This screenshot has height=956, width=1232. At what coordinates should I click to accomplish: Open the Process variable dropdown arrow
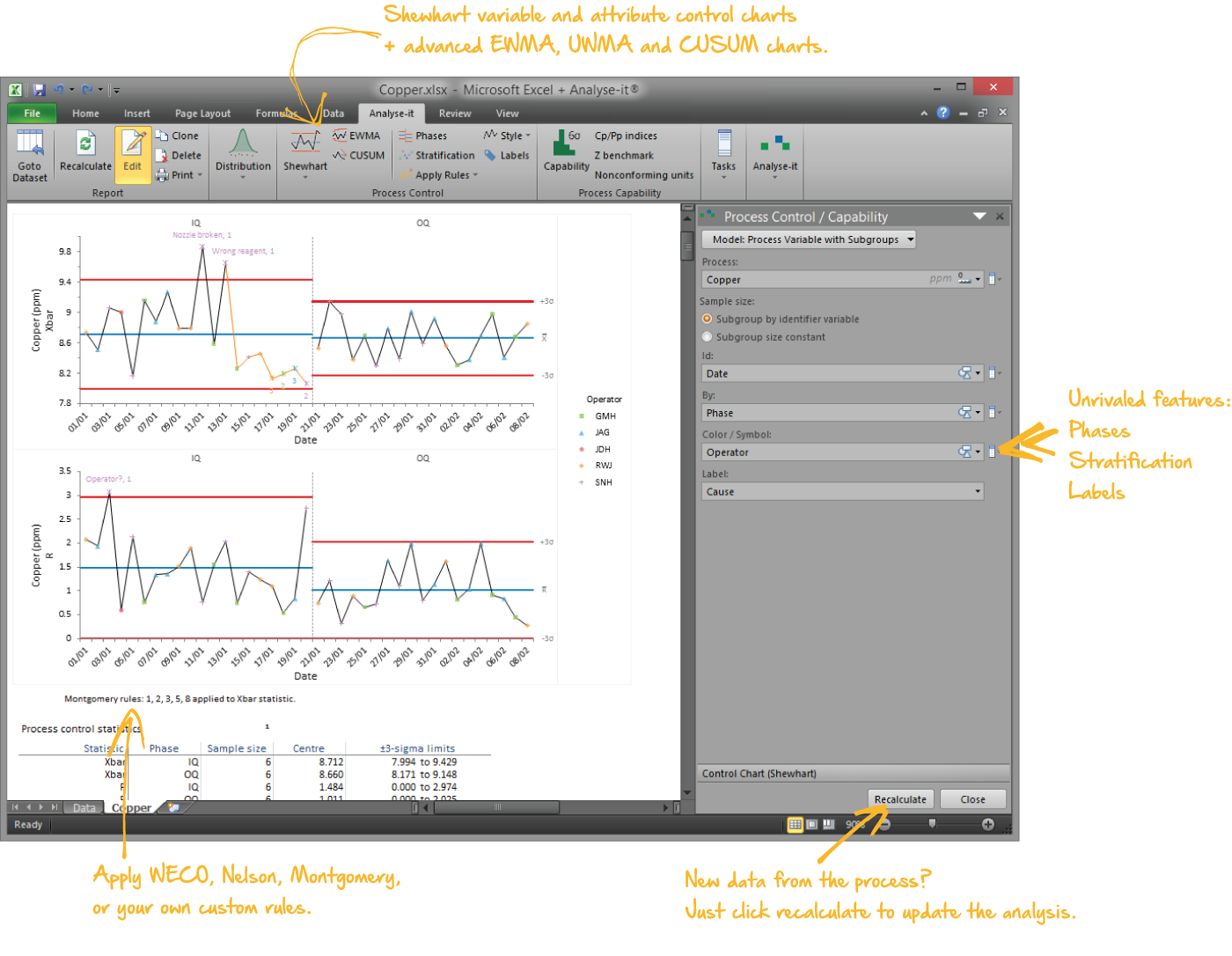coord(978,279)
